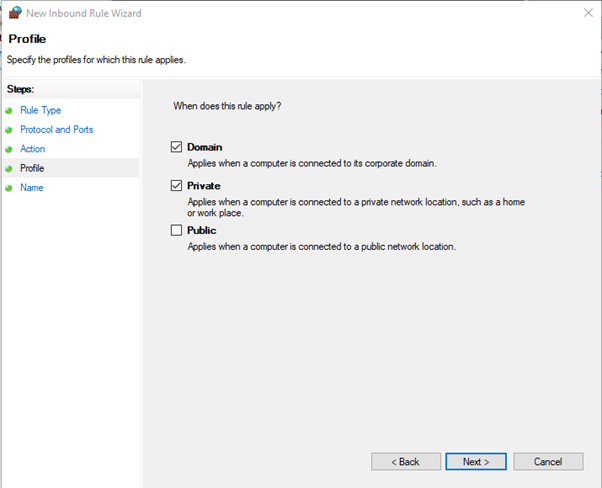The height and width of the screenshot is (488, 602).
Task: Close the New Inbound Rule Wizard window
Action: (588, 13)
